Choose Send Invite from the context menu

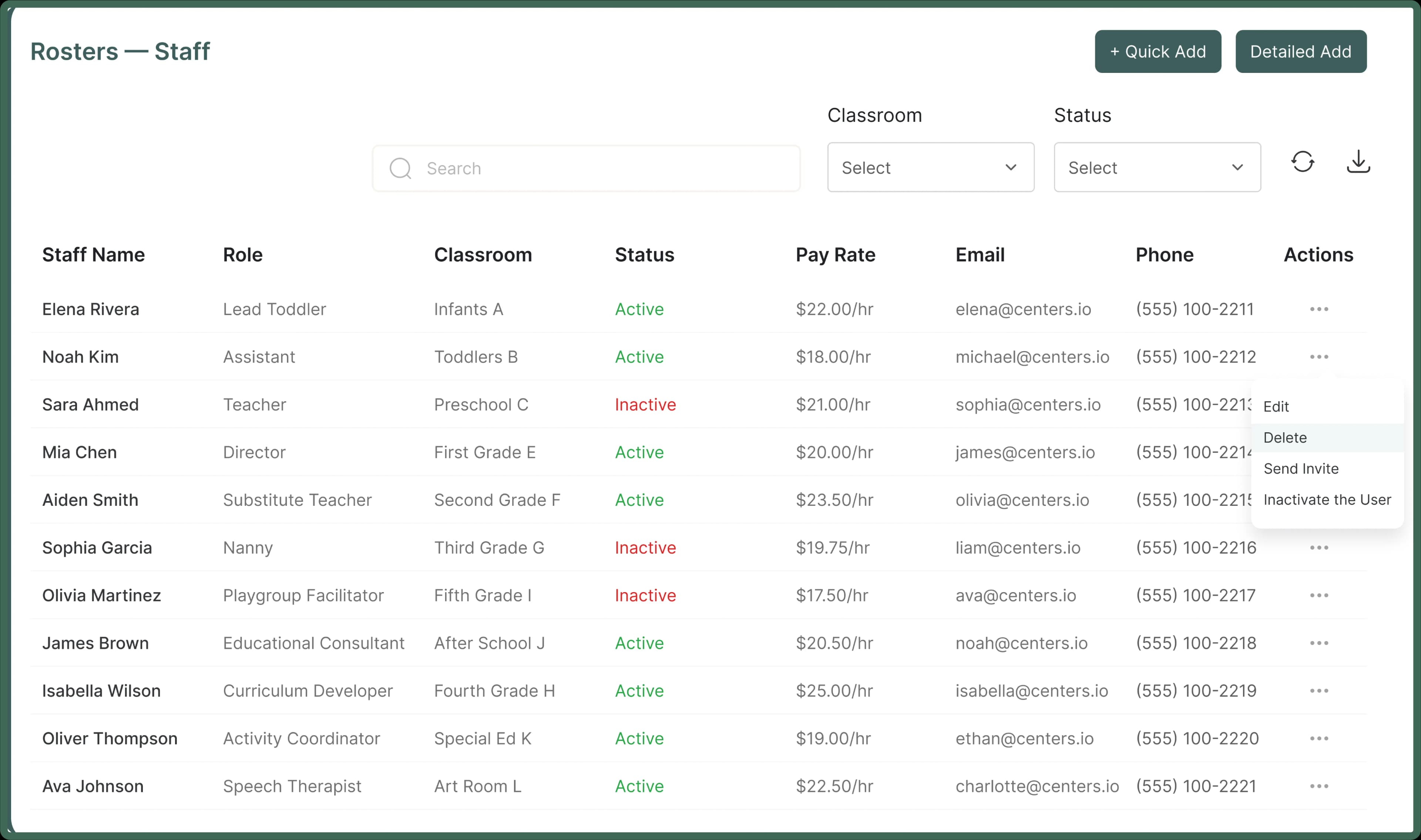(1301, 468)
